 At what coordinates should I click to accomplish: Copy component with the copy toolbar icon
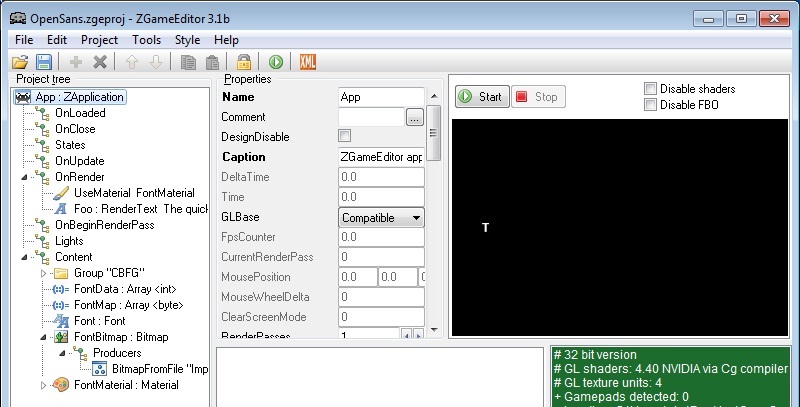[188, 62]
